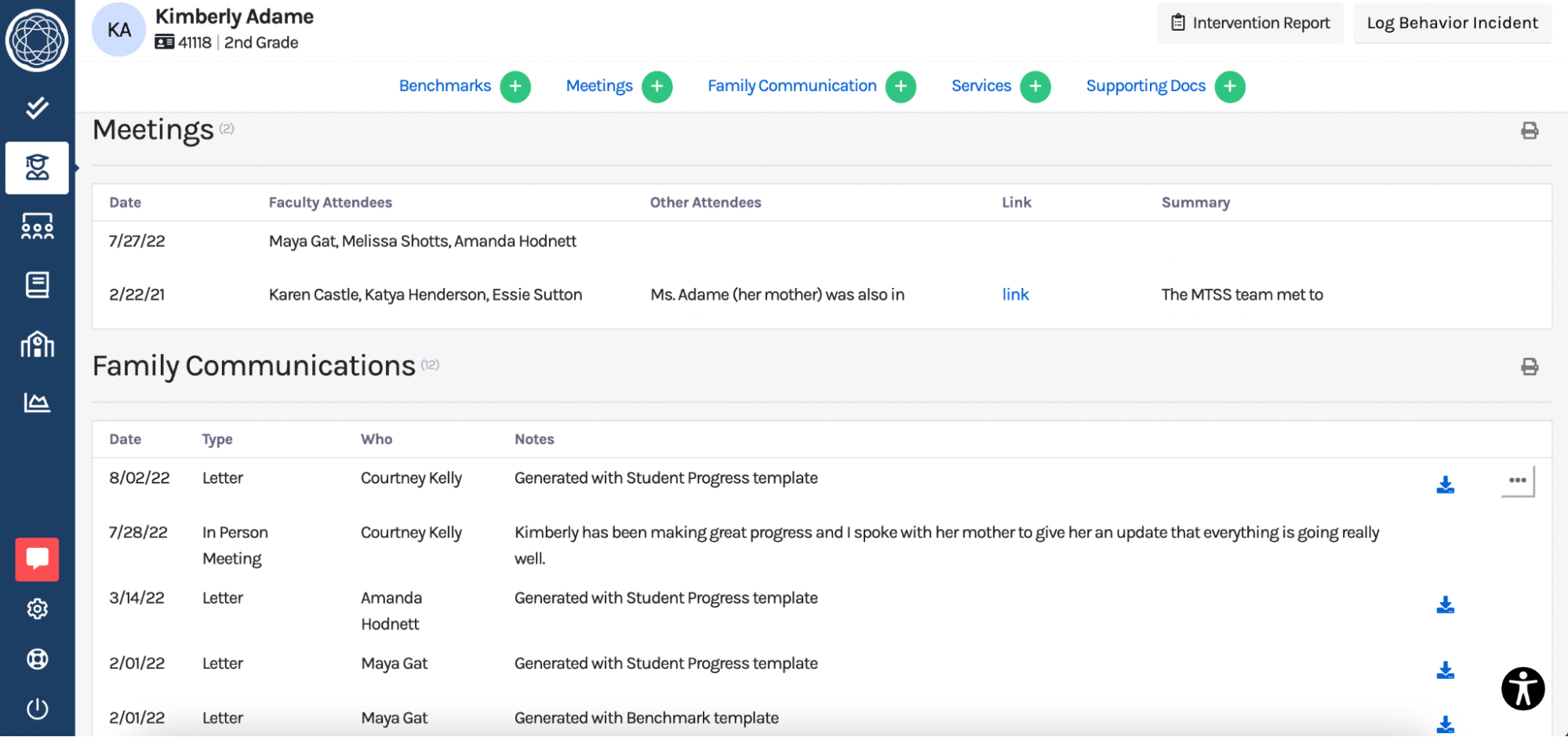Open the settings gear in sidebar
1568x737 pixels.
coord(37,609)
